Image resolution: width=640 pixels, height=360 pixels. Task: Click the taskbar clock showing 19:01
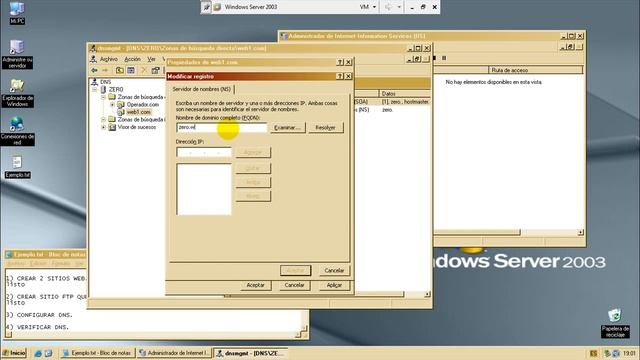pyautogui.click(x=629, y=353)
